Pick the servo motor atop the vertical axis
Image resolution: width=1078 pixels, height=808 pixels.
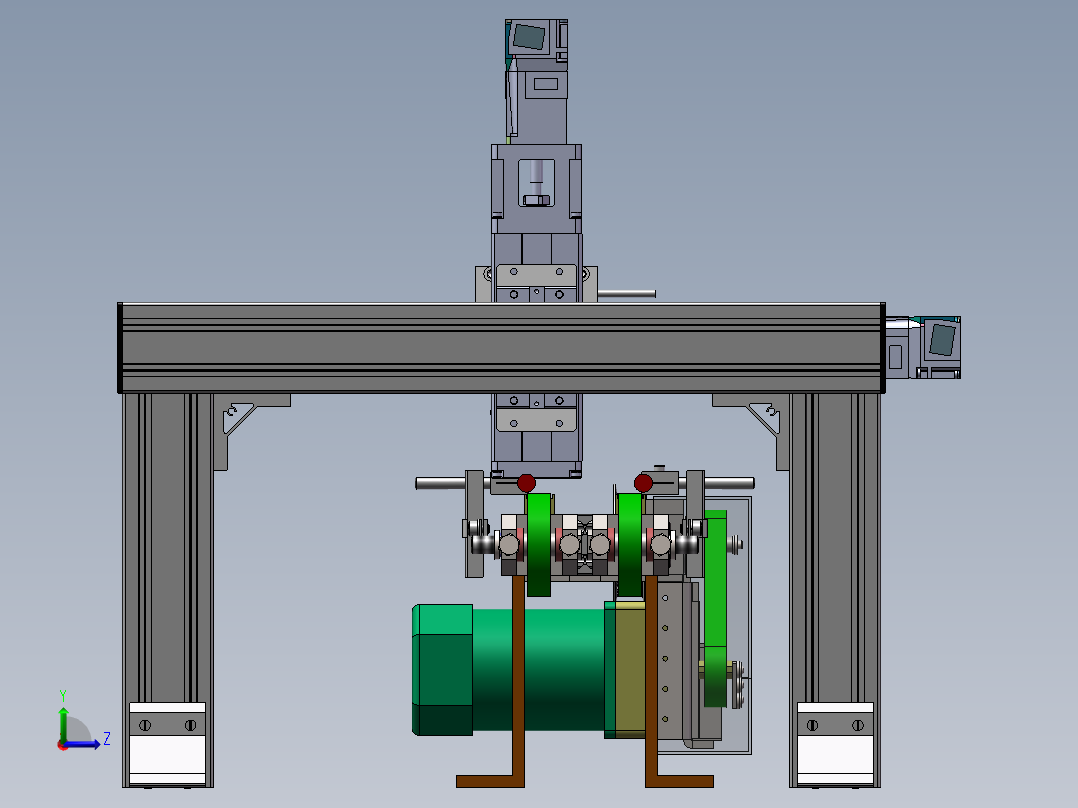click(x=537, y=81)
